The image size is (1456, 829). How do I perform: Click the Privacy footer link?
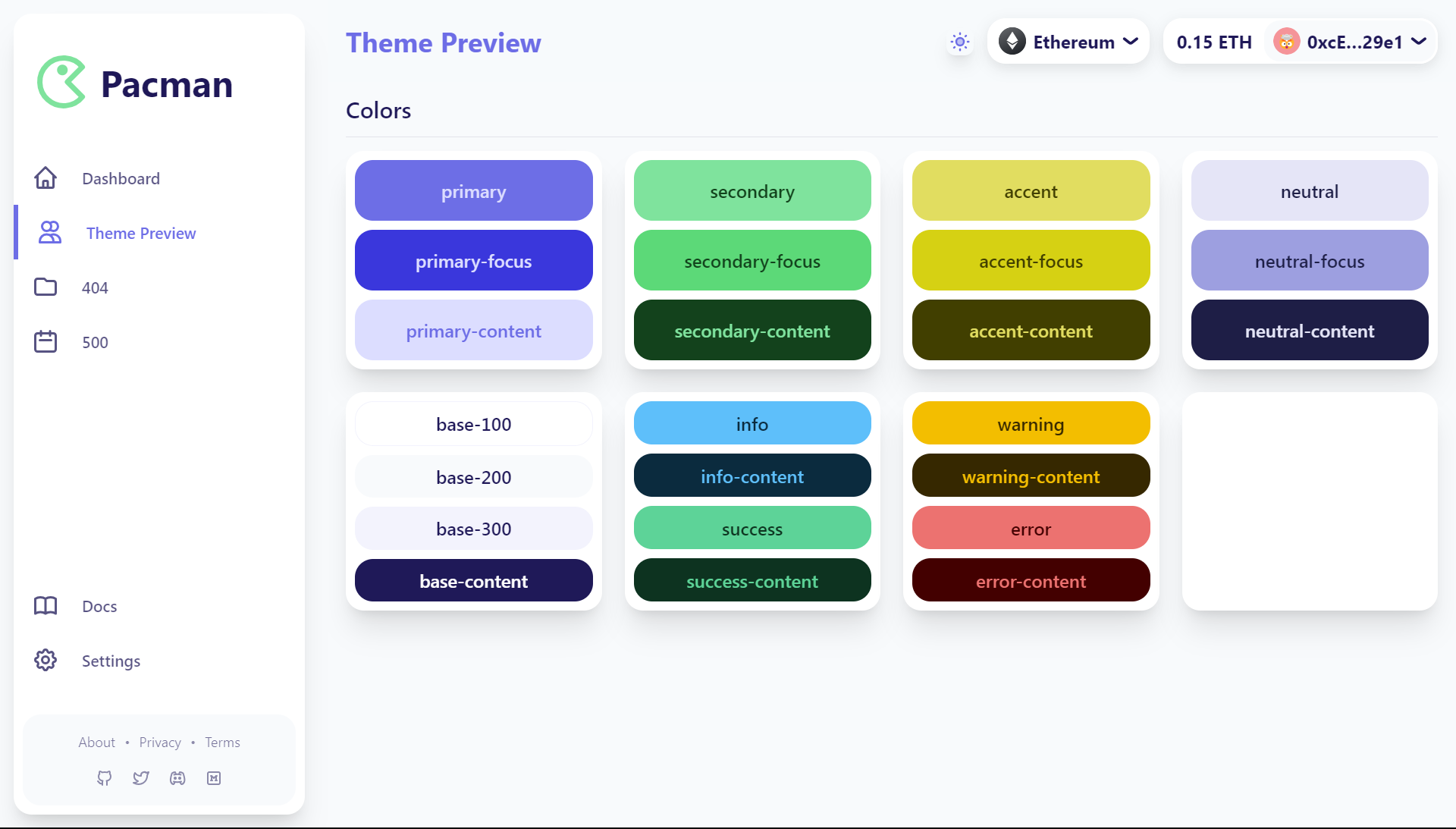(160, 743)
